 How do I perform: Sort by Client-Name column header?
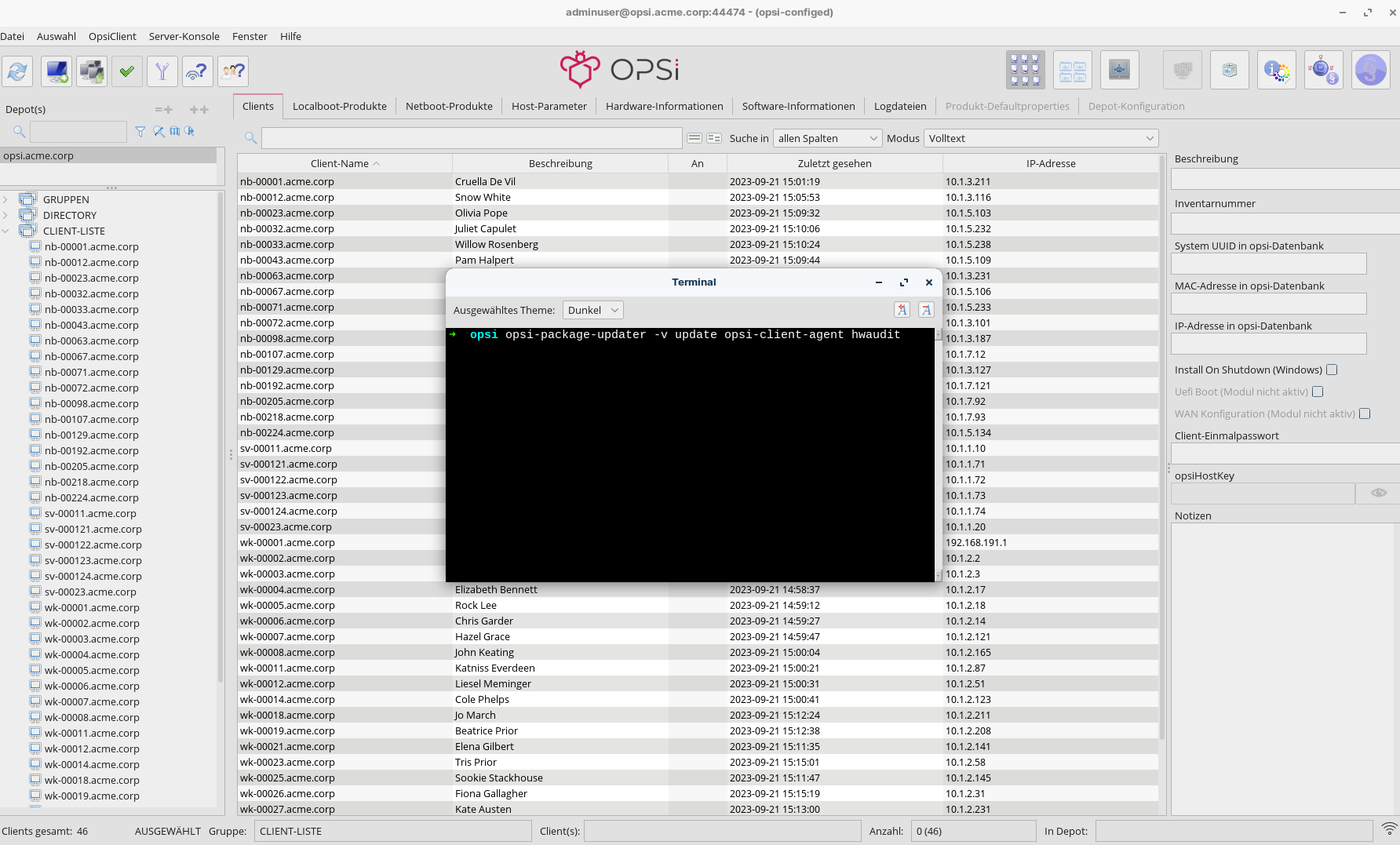coord(345,163)
